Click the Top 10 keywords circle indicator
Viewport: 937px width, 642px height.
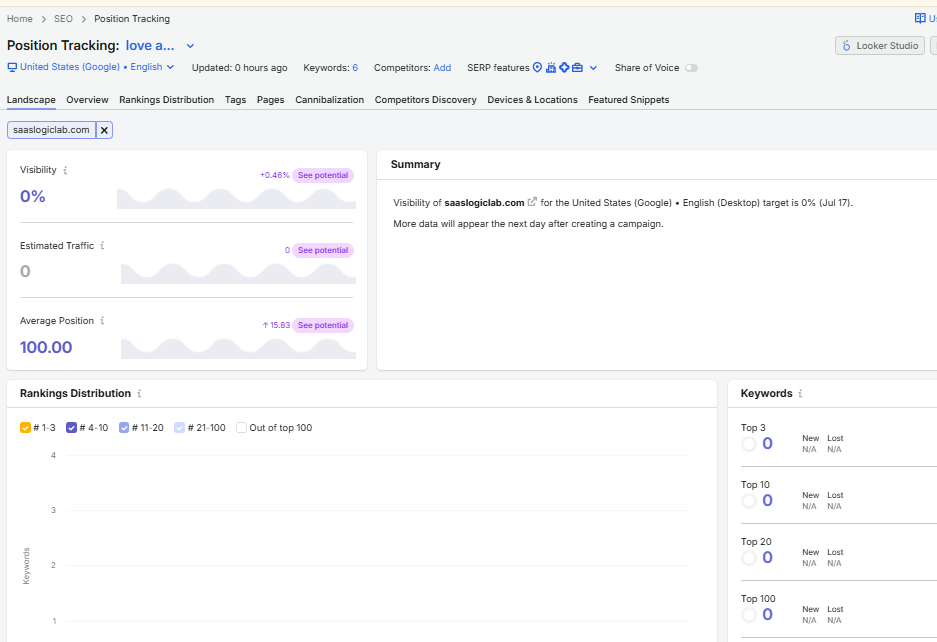point(749,501)
